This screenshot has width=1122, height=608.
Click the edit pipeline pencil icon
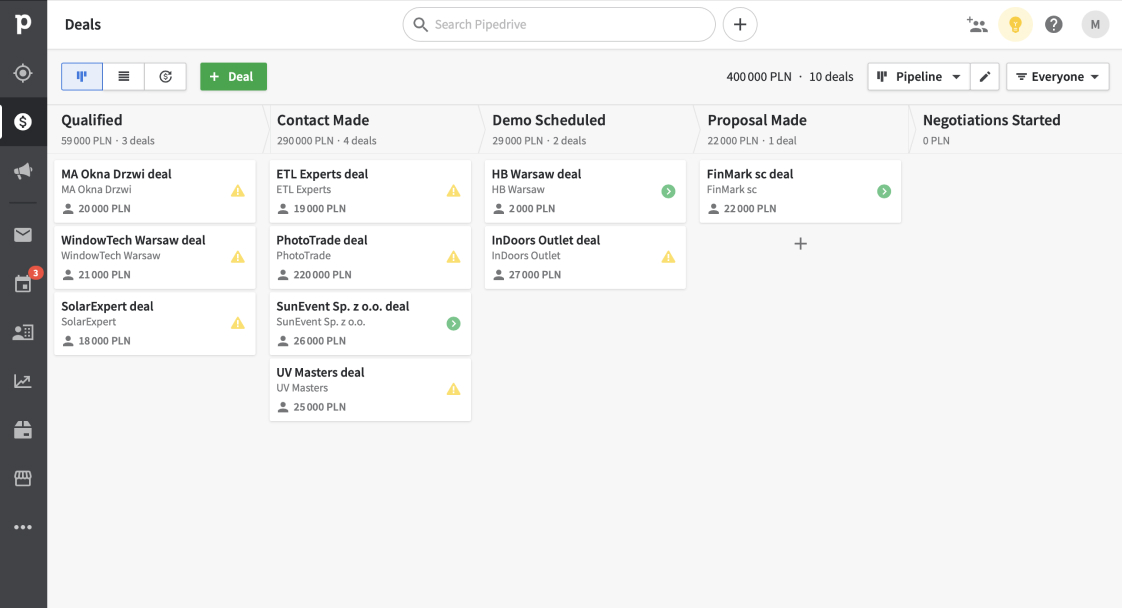[985, 77]
